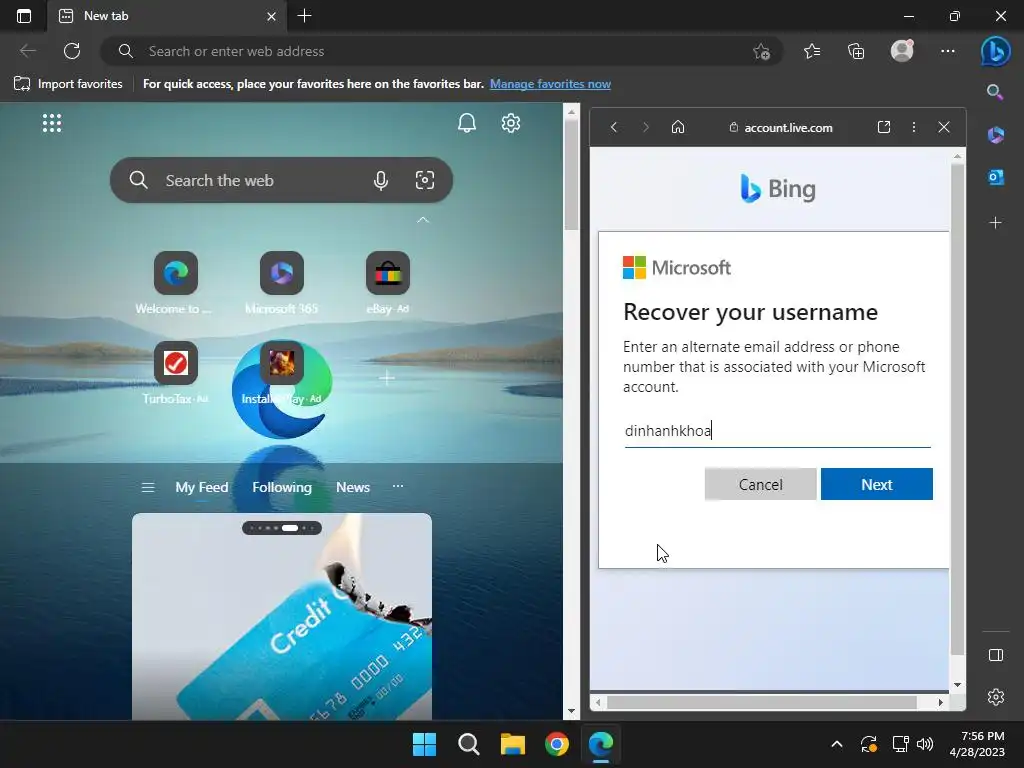Open the Microsoft 365 quick link tile
Screen dimensions: 1024x768
pyautogui.click(x=281, y=283)
